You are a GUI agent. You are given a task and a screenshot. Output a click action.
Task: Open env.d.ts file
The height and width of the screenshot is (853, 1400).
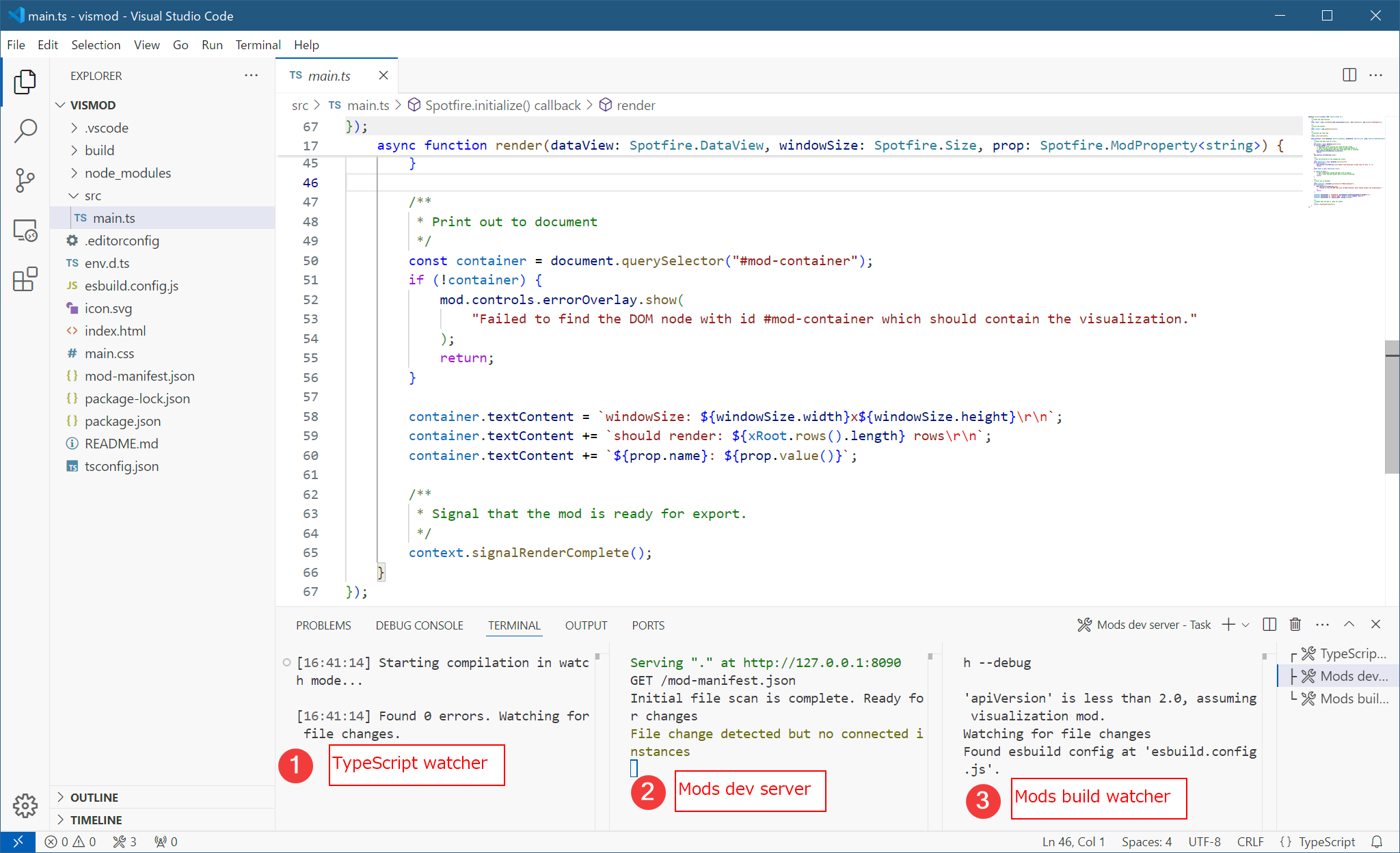tap(163, 263)
